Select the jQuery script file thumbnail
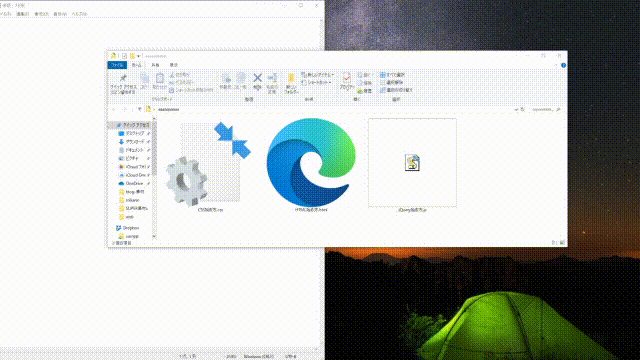This screenshot has width=640, height=360. point(412,165)
